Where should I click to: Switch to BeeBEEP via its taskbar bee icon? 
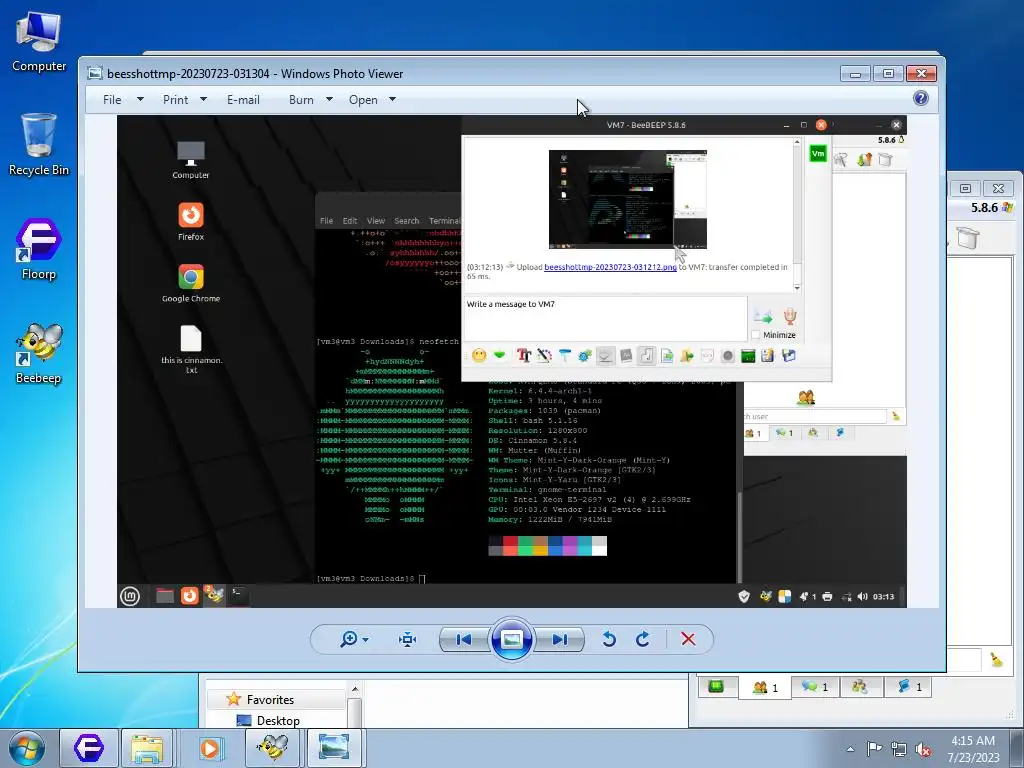[272, 748]
